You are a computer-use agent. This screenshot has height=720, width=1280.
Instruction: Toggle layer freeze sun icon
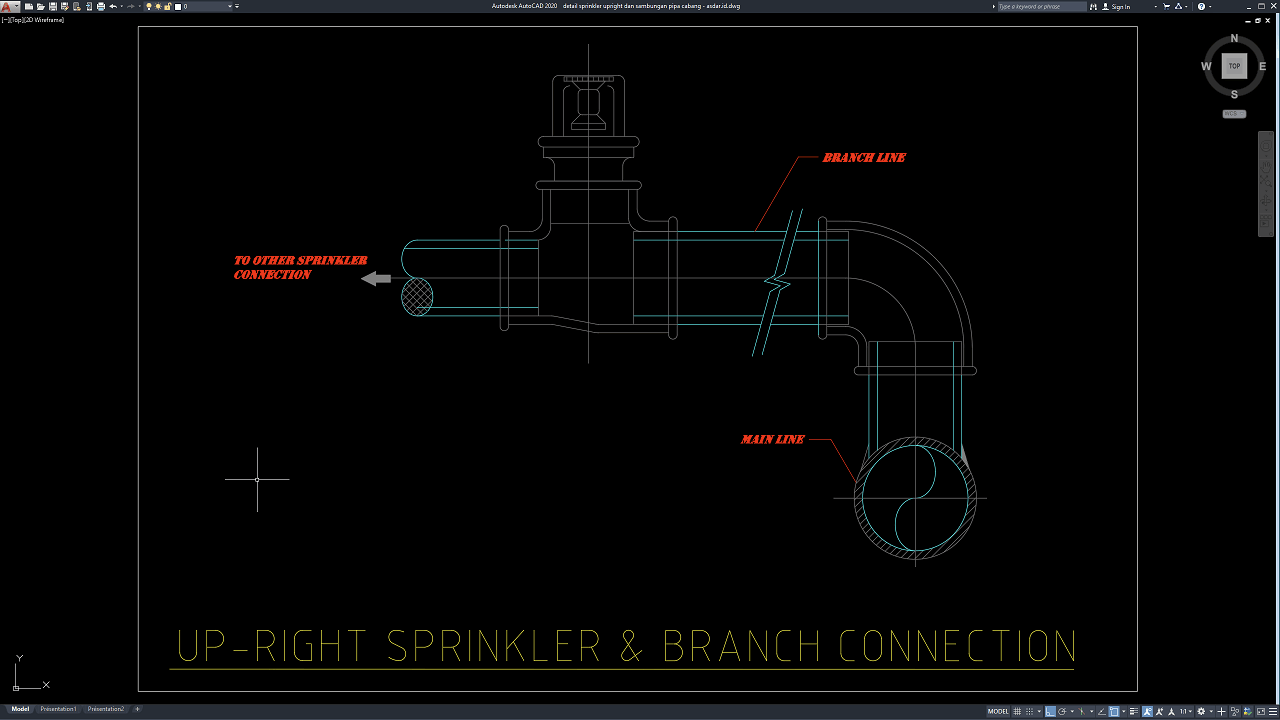click(x=158, y=6)
